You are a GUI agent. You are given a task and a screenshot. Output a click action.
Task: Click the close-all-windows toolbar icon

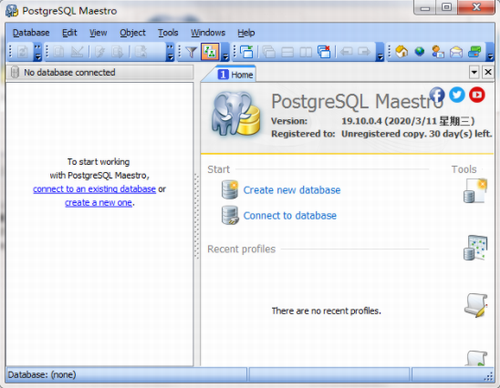click(324, 52)
